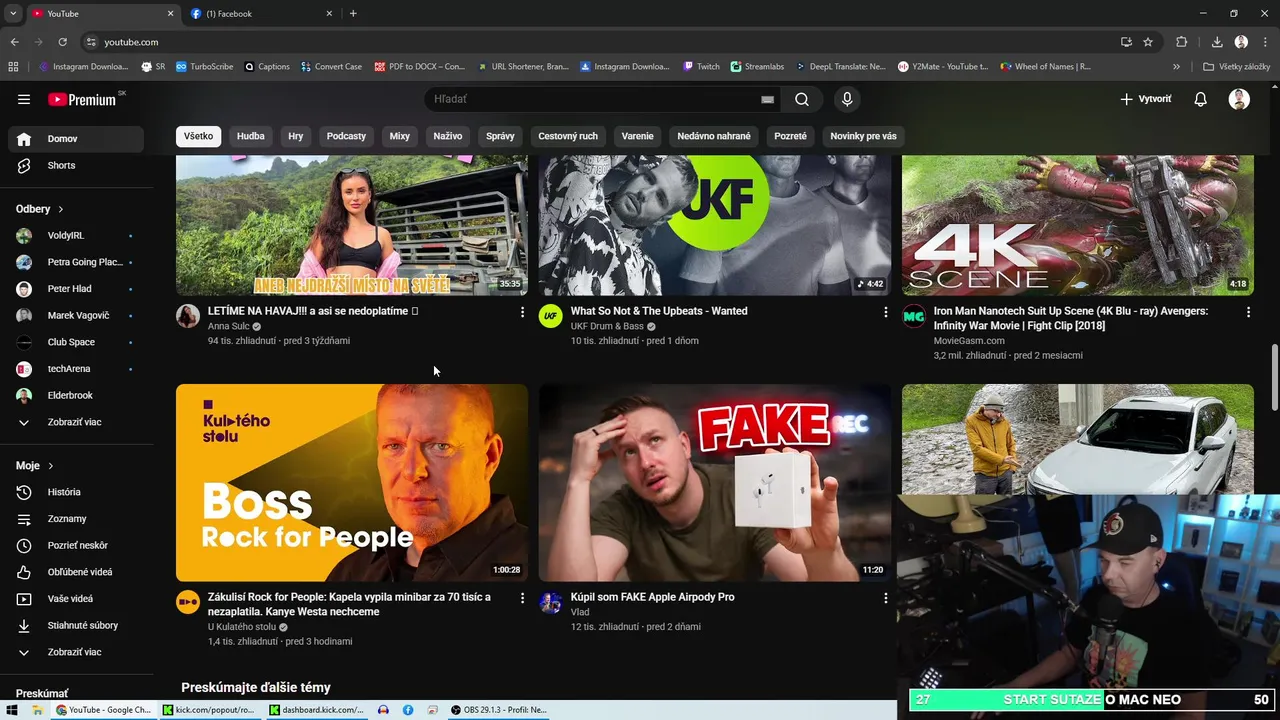
Task: Open the Twitch bookmark
Action: pyautogui.click(x=702, y=67)
